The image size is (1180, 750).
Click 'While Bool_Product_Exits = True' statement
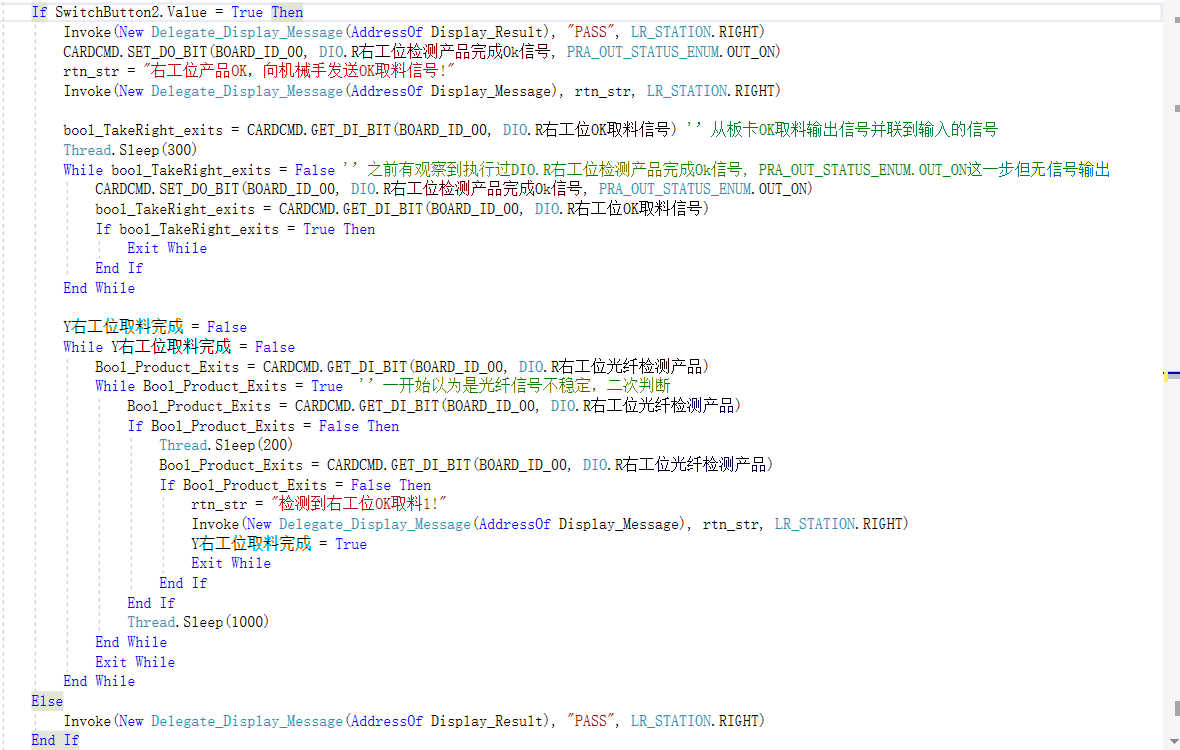(x=219, y=386)
